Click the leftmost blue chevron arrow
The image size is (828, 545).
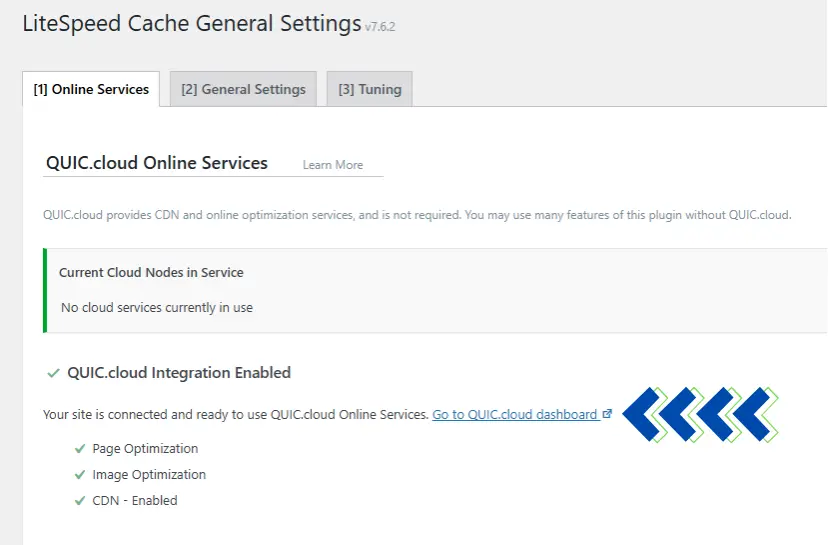645,414
